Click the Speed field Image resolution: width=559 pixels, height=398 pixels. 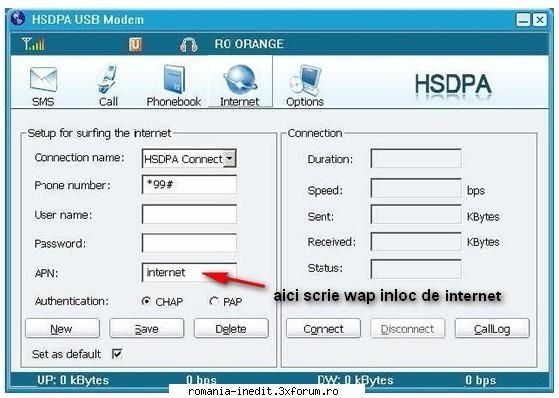tap(416, 188)
